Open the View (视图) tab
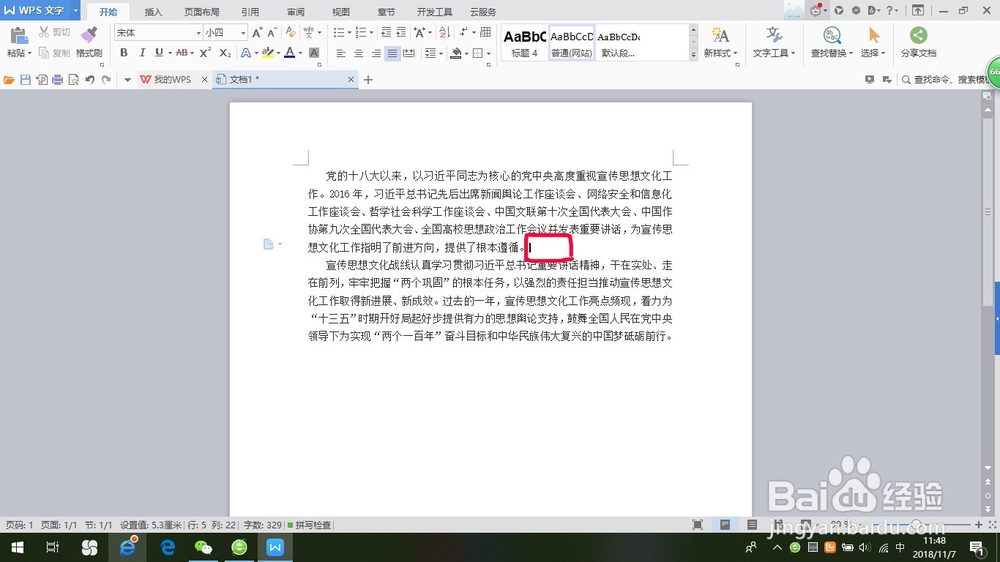This screenshot has width=1000, height=562. pos(341,11)
